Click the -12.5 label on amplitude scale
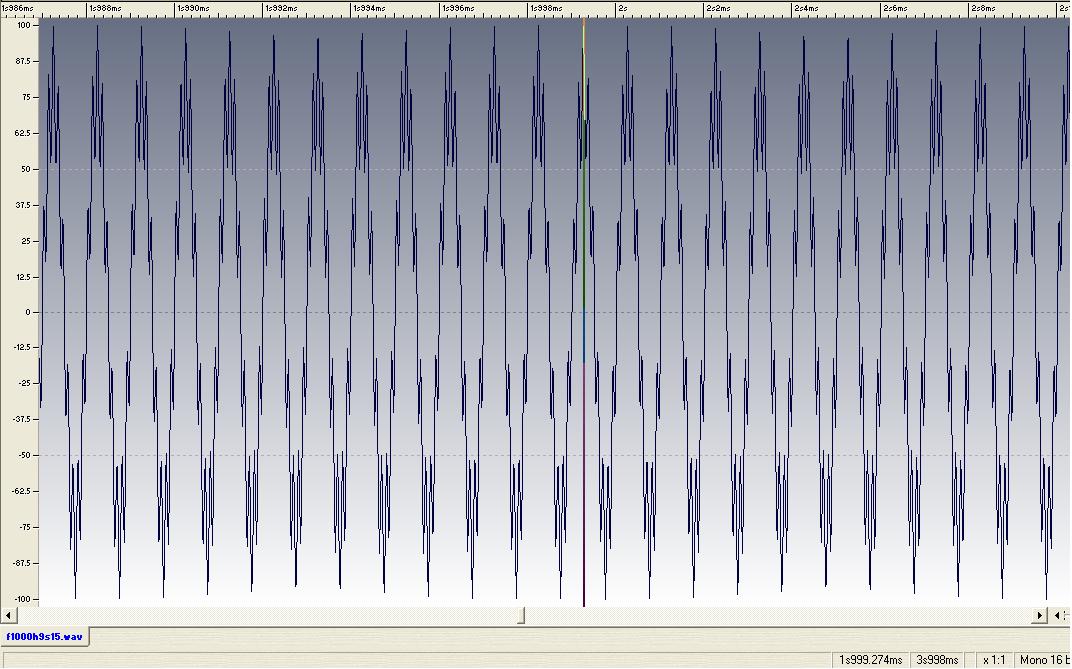 coord(21,347)
